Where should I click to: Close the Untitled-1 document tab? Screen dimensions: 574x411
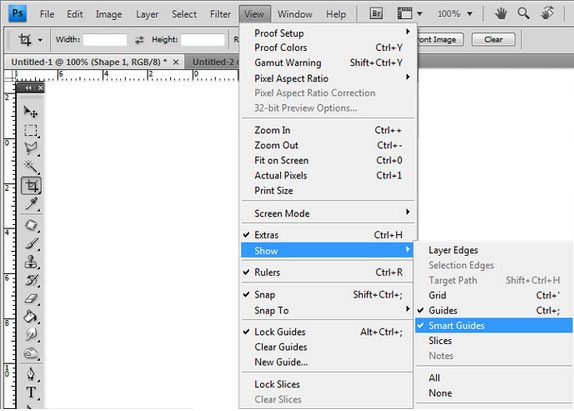176,62
